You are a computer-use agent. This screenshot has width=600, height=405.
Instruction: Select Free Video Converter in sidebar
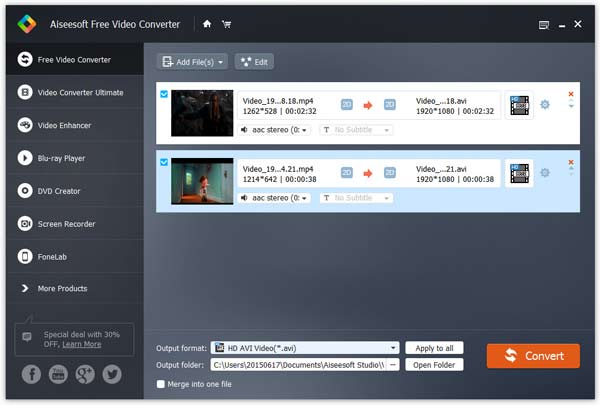point(75,59)
